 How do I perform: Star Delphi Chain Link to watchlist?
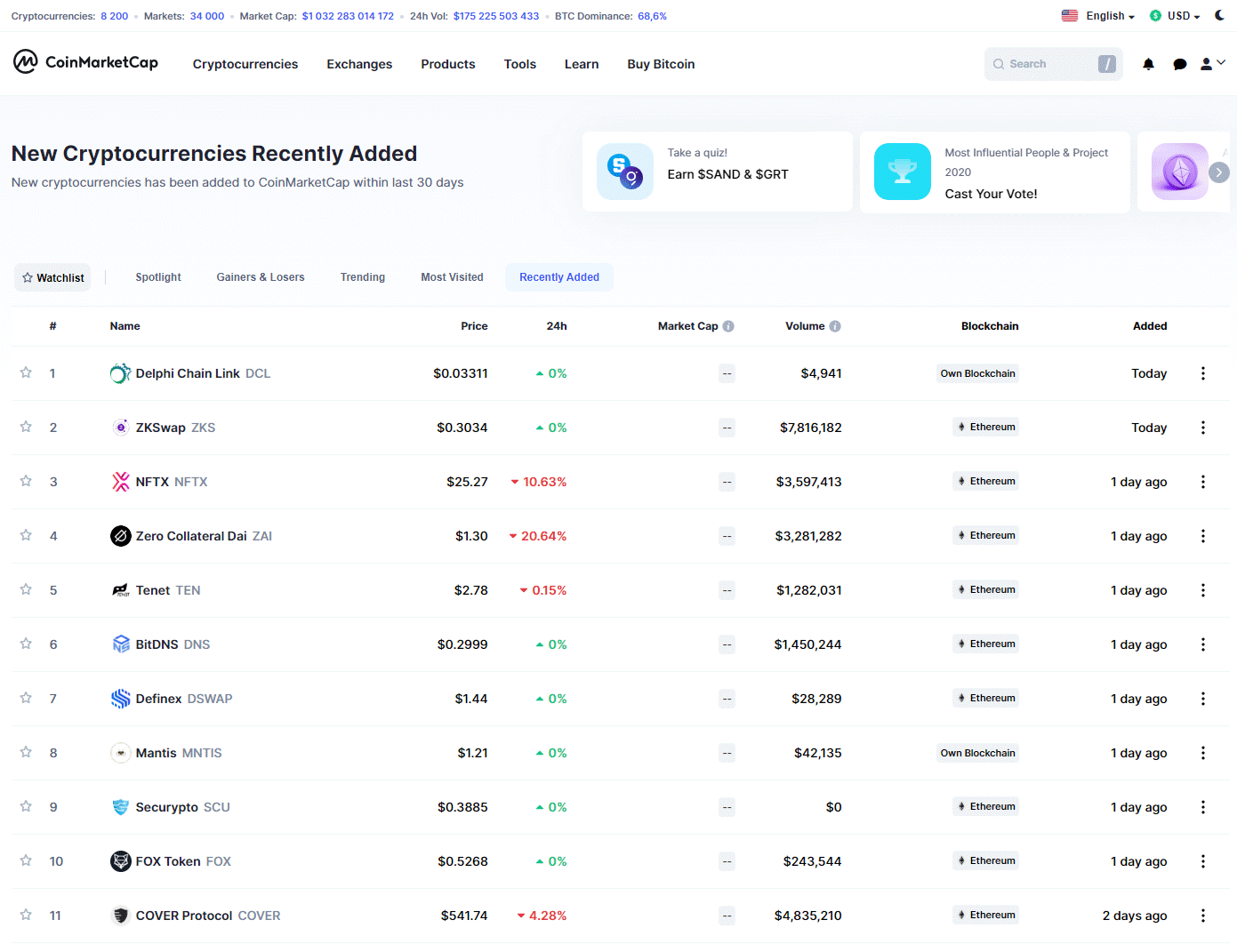pos(26,372)
